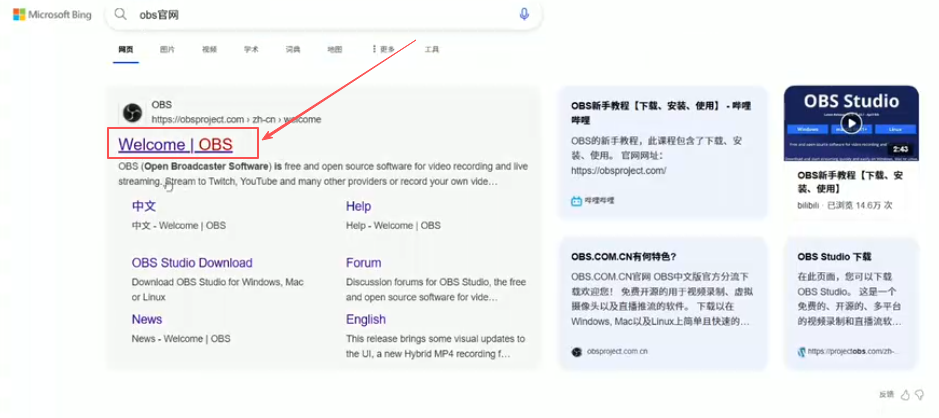Click the OBS site name above URL
Image resolution: width=939 pixels, height=418 pixels.
162,105
